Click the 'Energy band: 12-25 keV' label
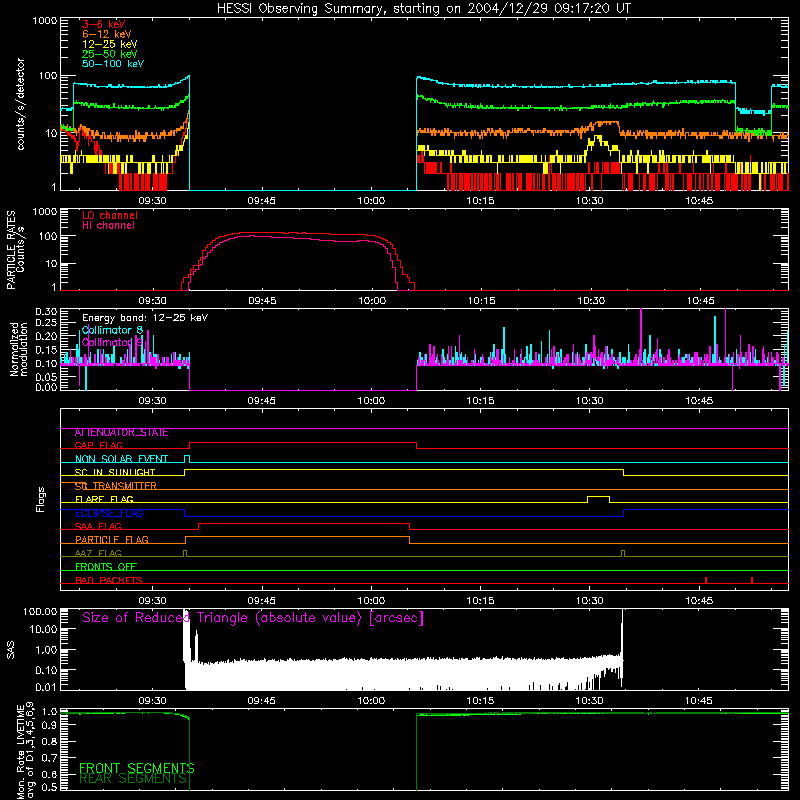 pos(145,318)
